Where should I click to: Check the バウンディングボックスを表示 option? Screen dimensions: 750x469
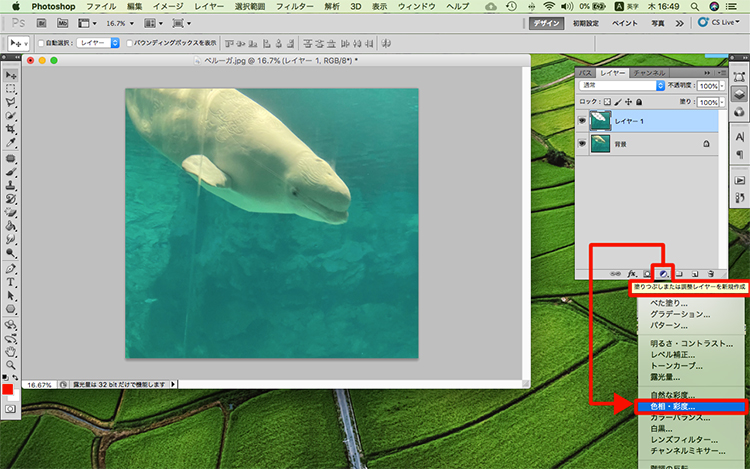click(130, 44)
